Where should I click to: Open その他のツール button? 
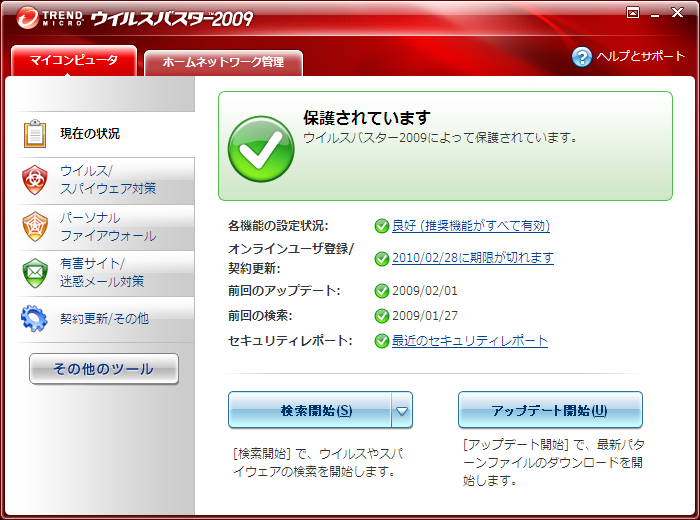pos(103,369)
